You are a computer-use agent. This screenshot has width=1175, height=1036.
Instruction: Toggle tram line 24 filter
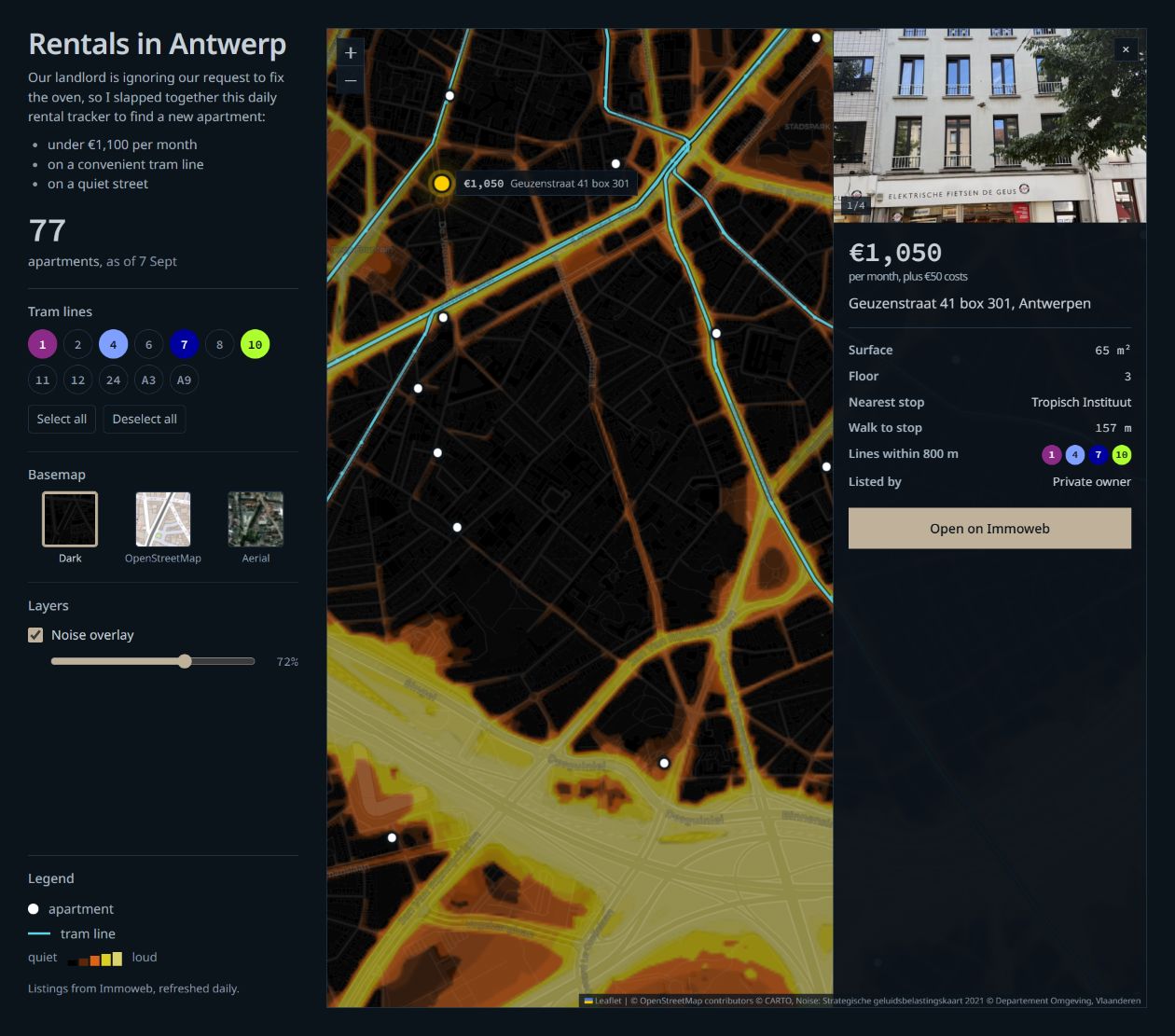113,380
